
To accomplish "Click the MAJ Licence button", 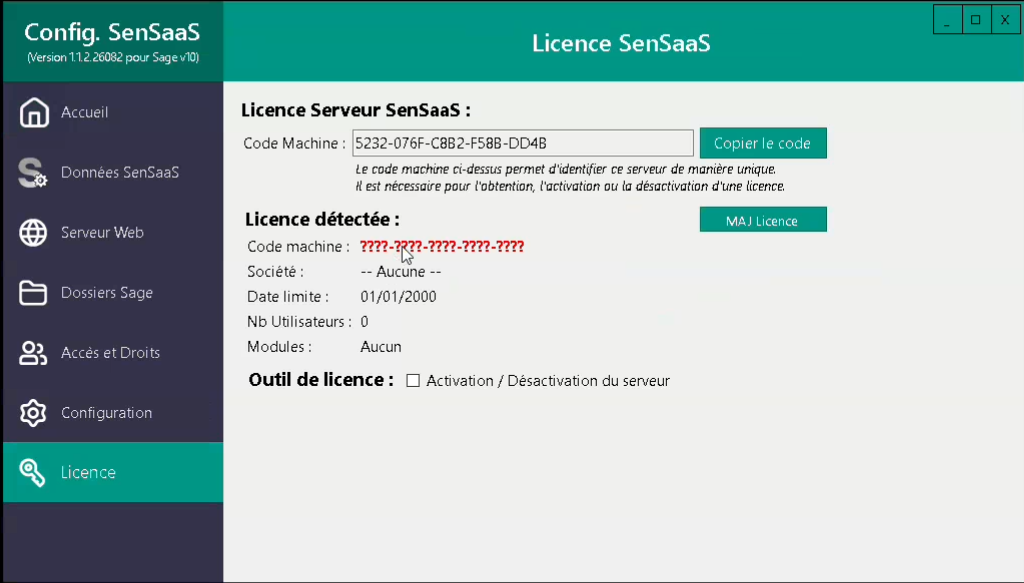I will click(763, 220).
